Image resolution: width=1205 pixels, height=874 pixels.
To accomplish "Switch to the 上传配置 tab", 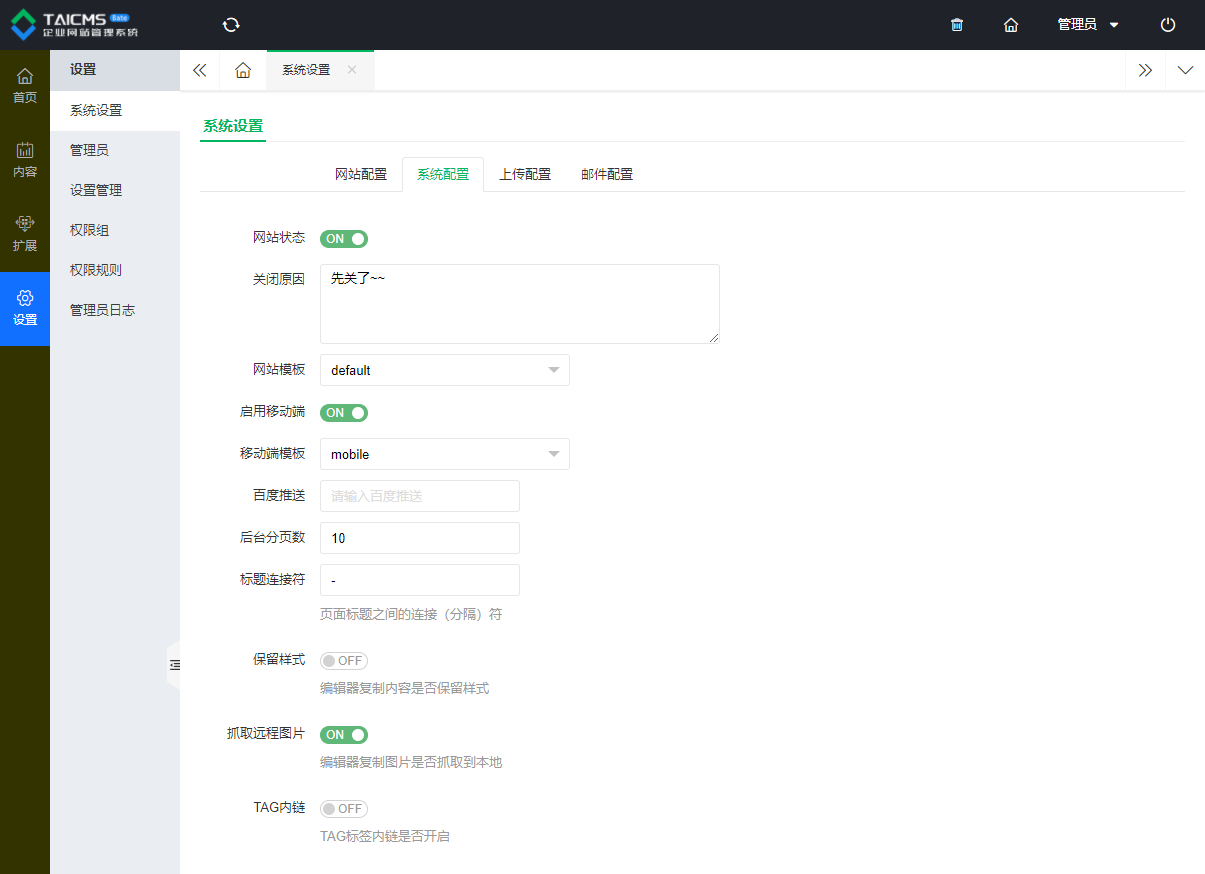I will [525, 174].
